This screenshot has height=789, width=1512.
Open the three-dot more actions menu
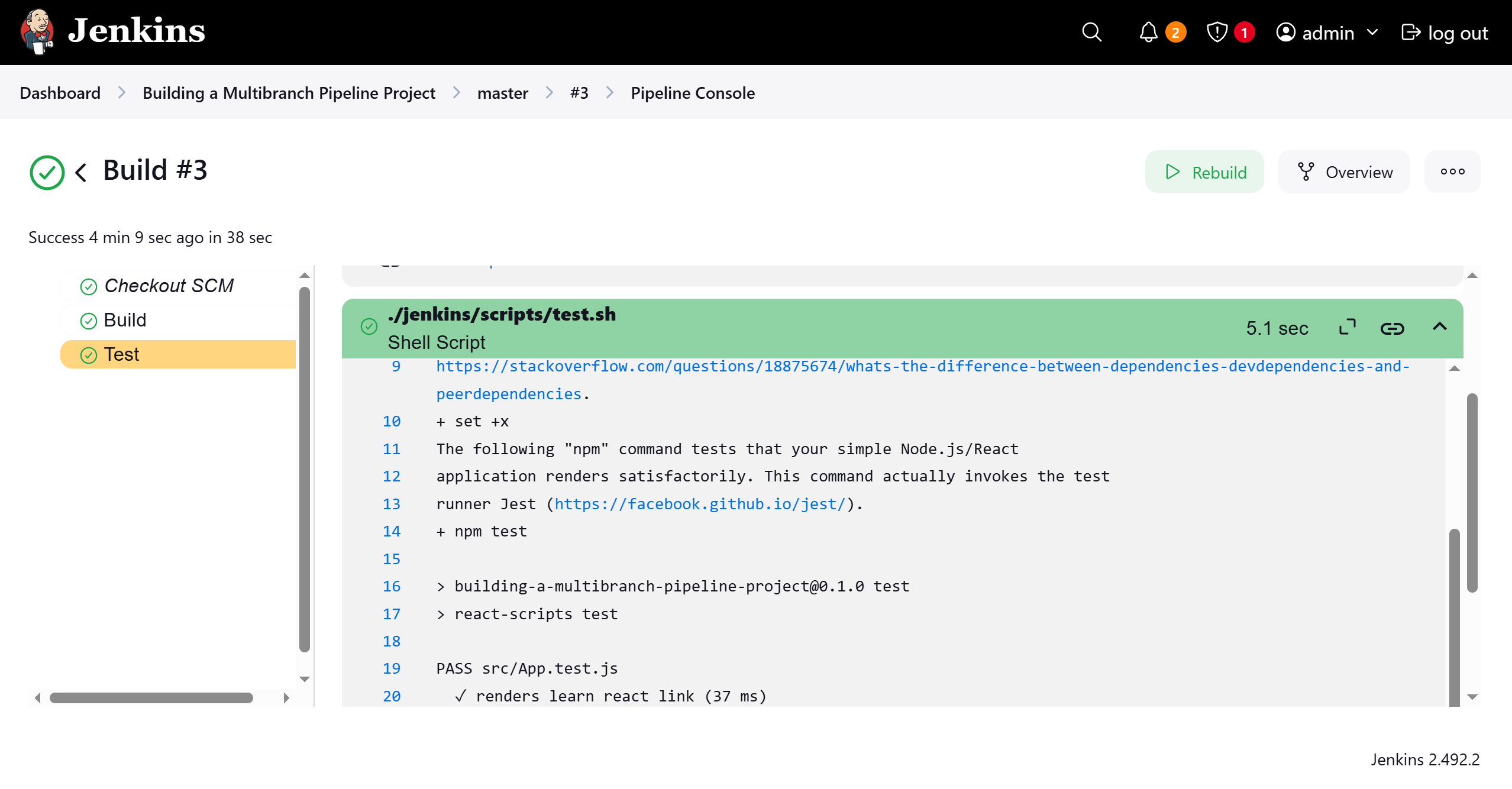pos(1453,172)
